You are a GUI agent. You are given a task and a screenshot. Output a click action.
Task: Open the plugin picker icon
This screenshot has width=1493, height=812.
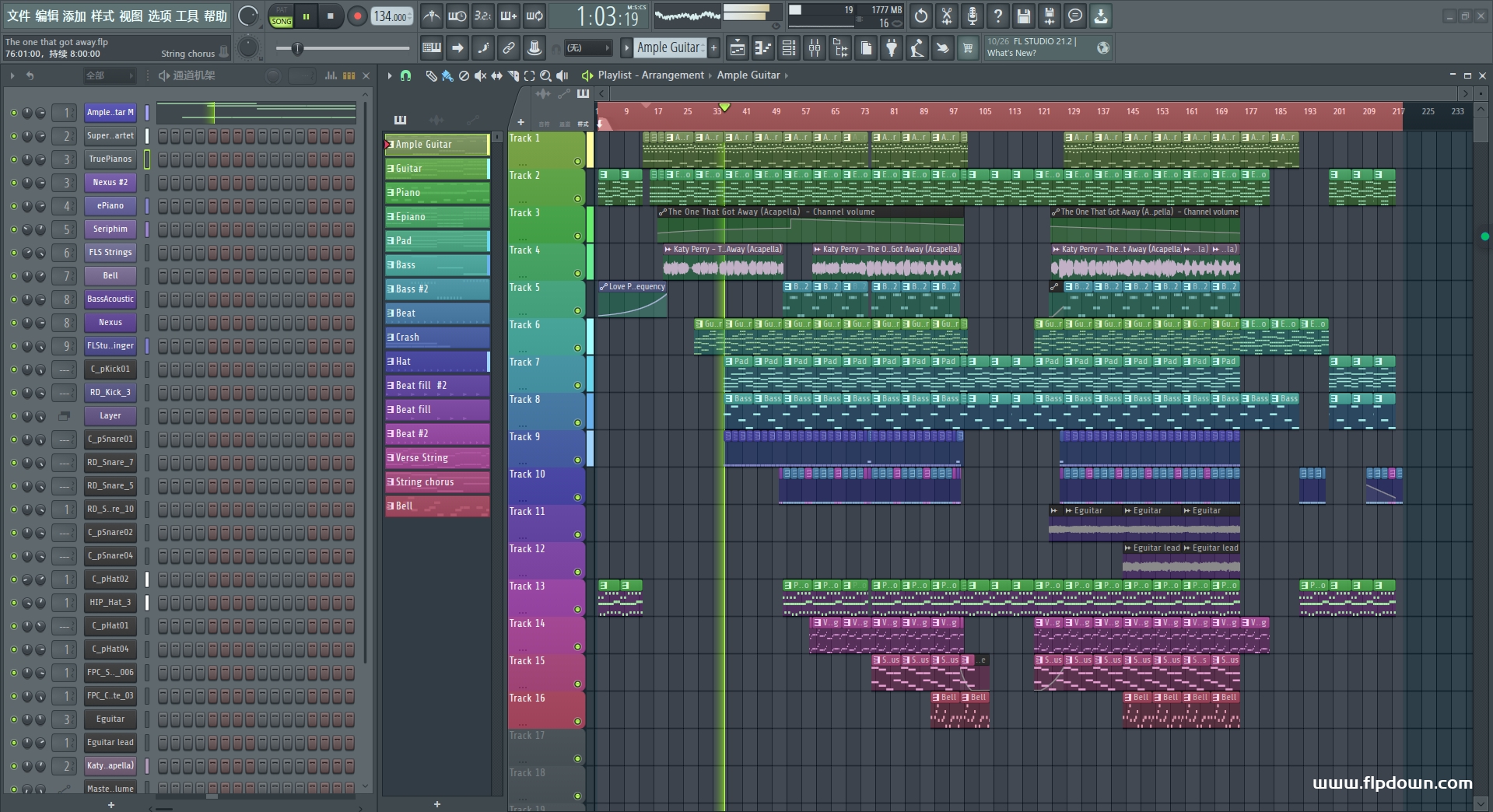click(892, 48)
